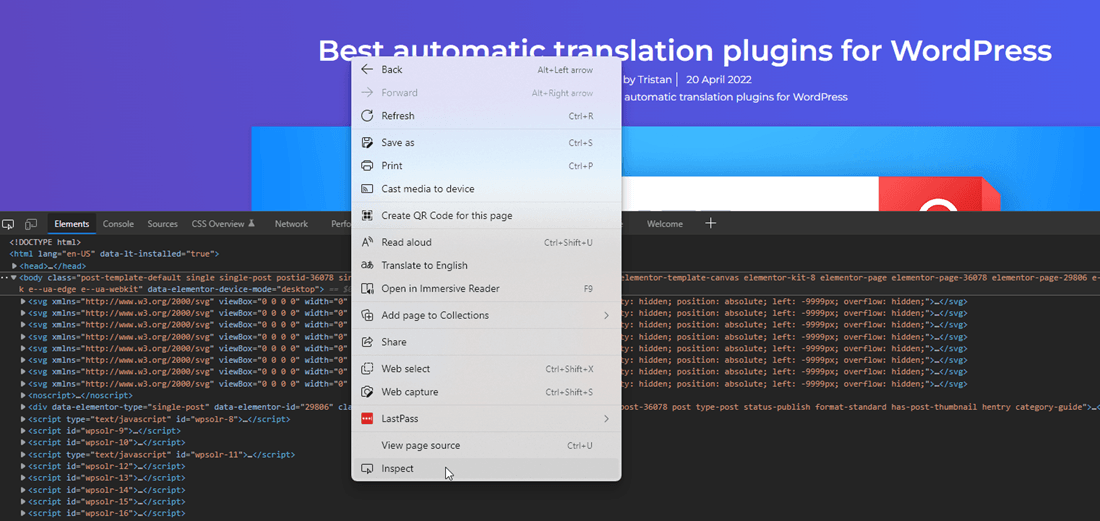Viewport: 1100px width, 521px height.
Task: Select the script id wpsolr-14 row text
Action: (107, 490)
